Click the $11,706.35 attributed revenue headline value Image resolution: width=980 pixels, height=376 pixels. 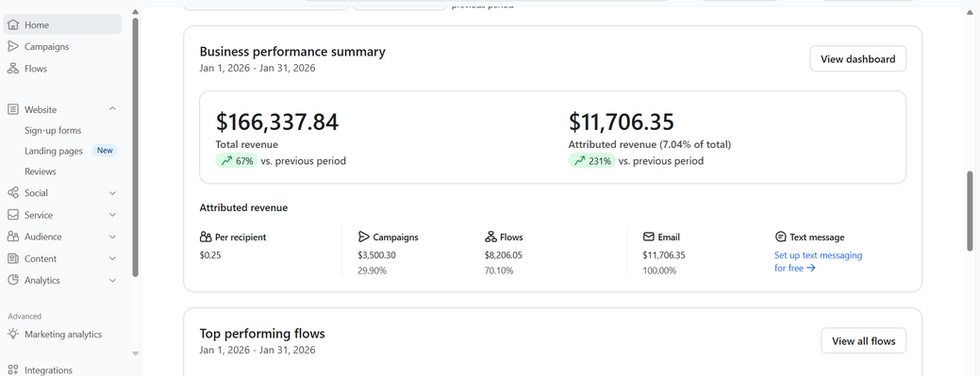point(621,122)
